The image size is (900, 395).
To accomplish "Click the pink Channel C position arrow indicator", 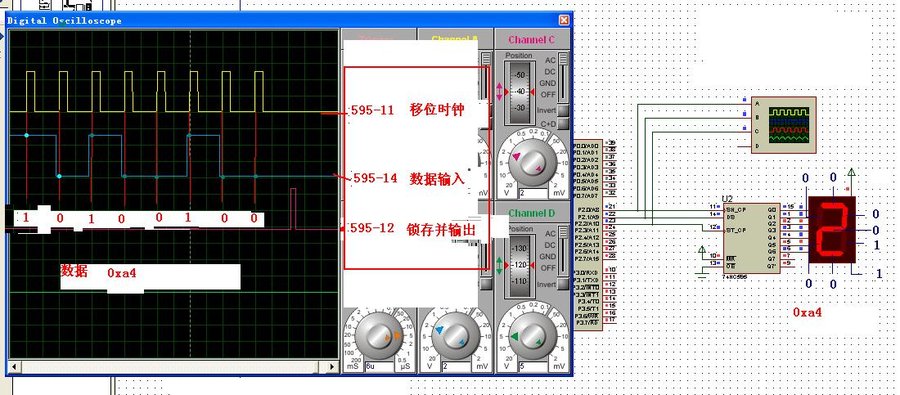I will point(499,92).
